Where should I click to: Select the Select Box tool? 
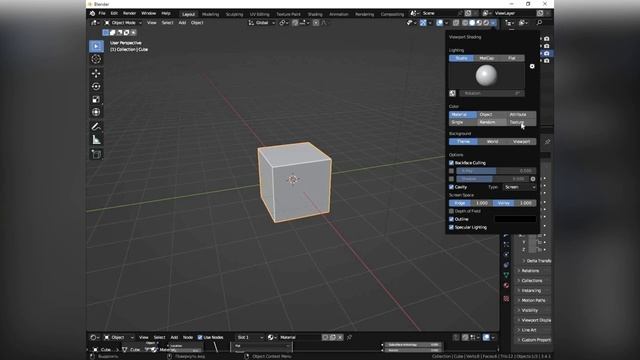[x=96, y=46]
